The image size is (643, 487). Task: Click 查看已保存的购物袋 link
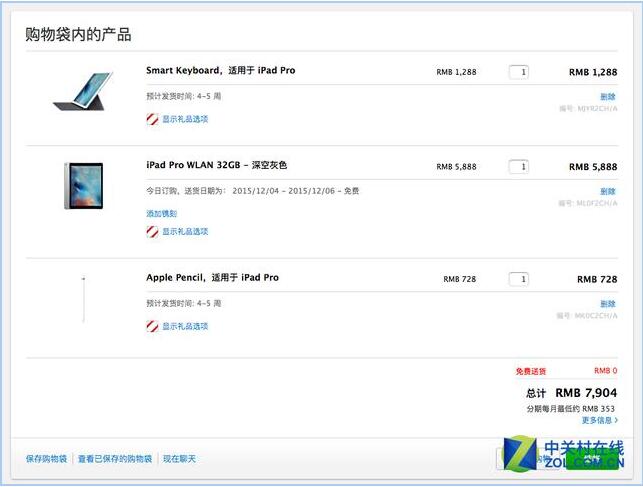pos(115,459)
